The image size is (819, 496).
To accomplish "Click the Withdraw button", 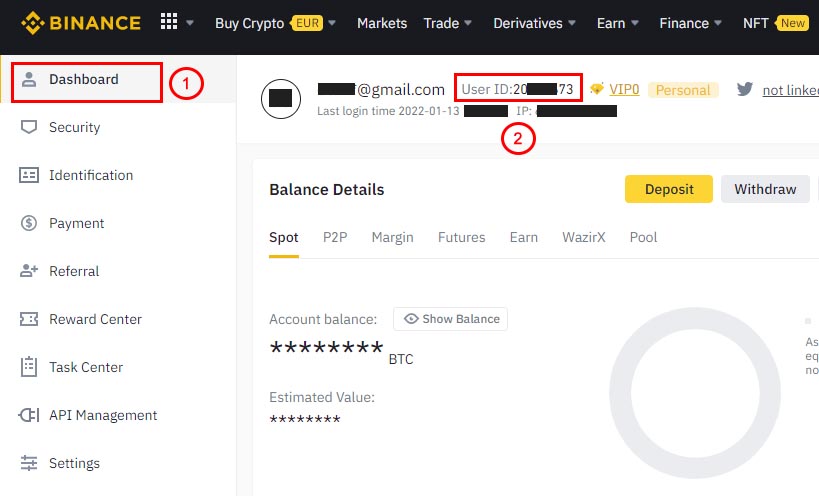I will tap(765, 189).
